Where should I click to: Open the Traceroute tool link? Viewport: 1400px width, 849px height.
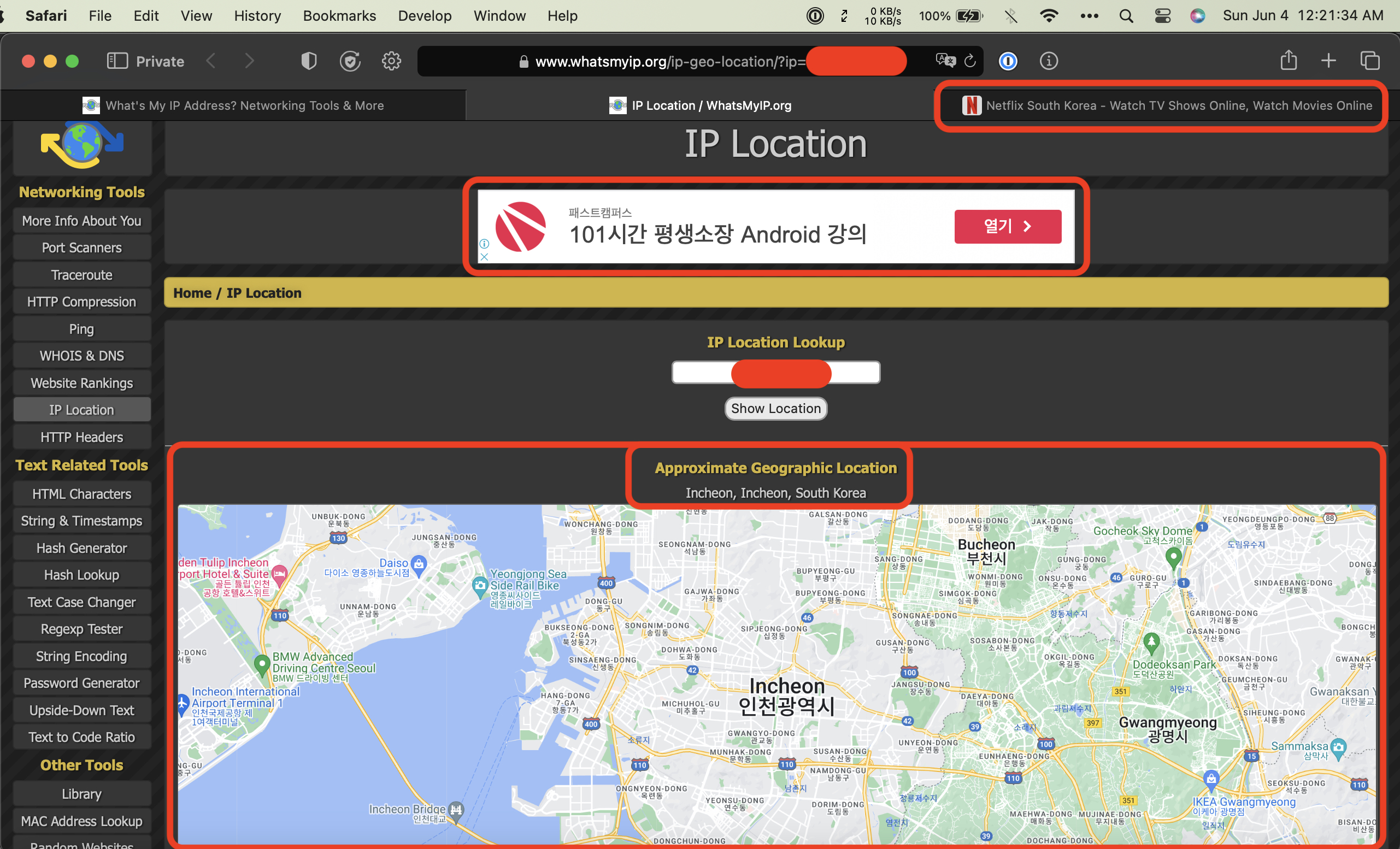pyautogui.click(x=82, y=275)
